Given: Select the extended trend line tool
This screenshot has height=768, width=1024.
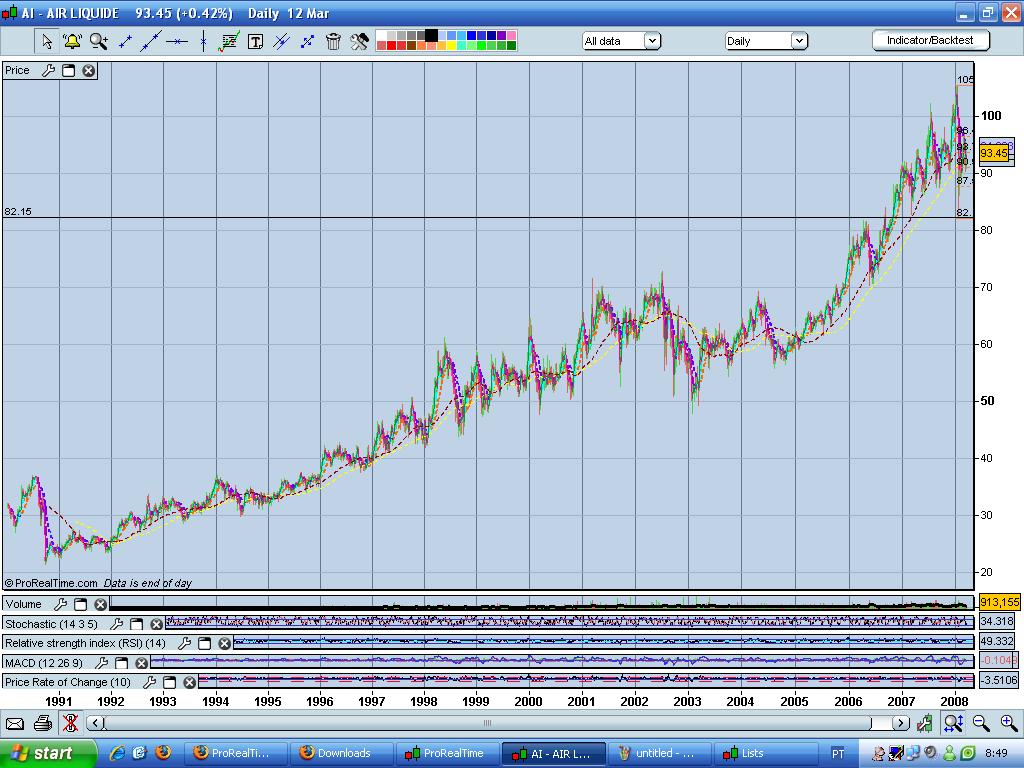Looking at the screenshot, I should tap(151, 41).
